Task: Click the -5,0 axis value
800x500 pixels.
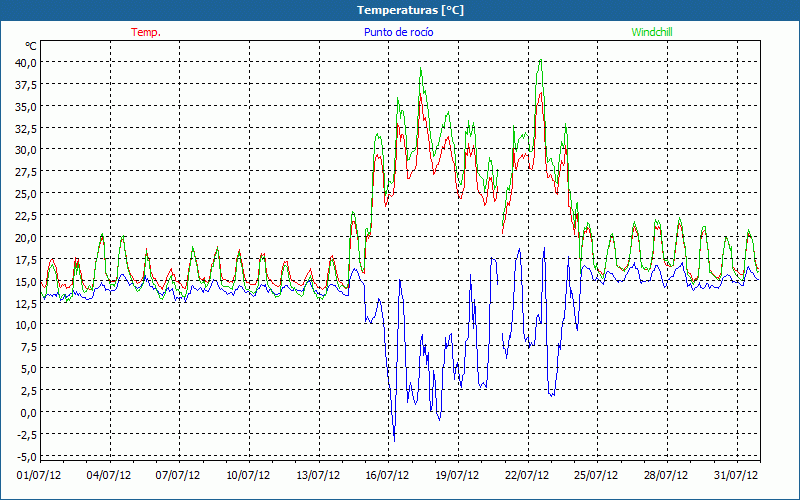Action: click(28, 456)
